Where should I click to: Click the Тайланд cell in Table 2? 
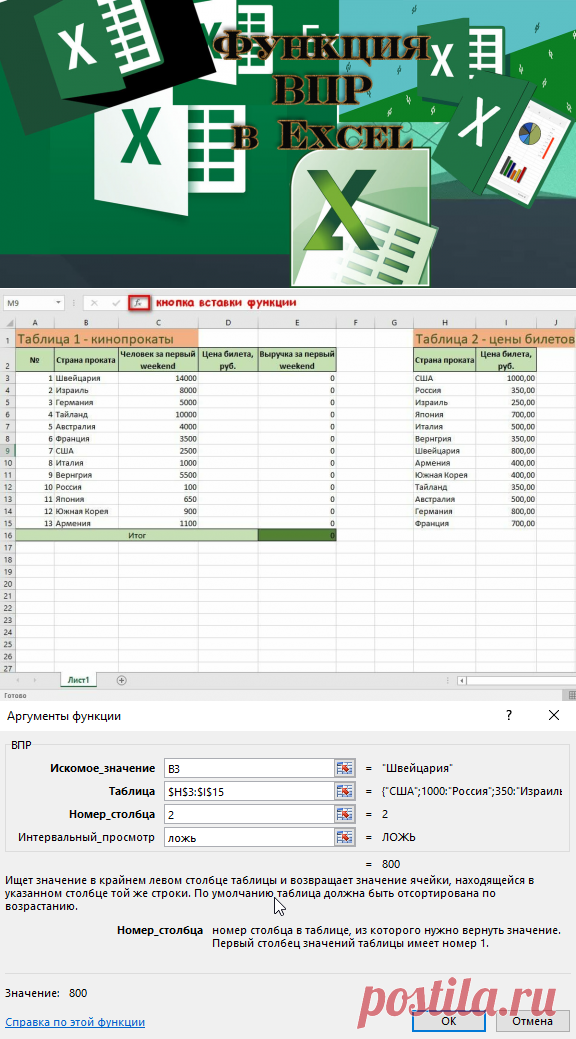[x=445, y=487]
